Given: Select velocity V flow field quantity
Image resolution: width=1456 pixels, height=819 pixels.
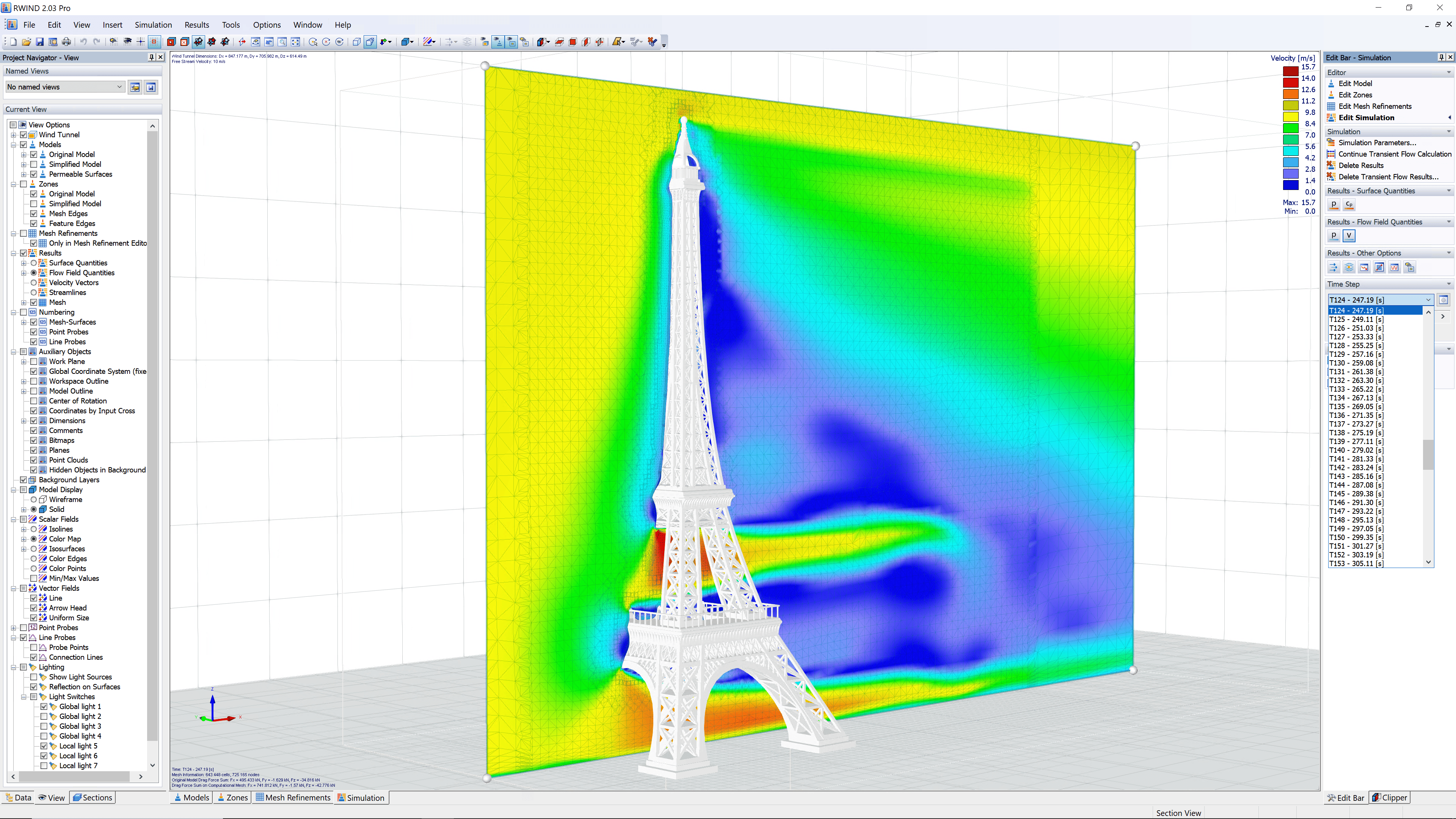Looking at the screenshot, I should (x=1349, y=236).
